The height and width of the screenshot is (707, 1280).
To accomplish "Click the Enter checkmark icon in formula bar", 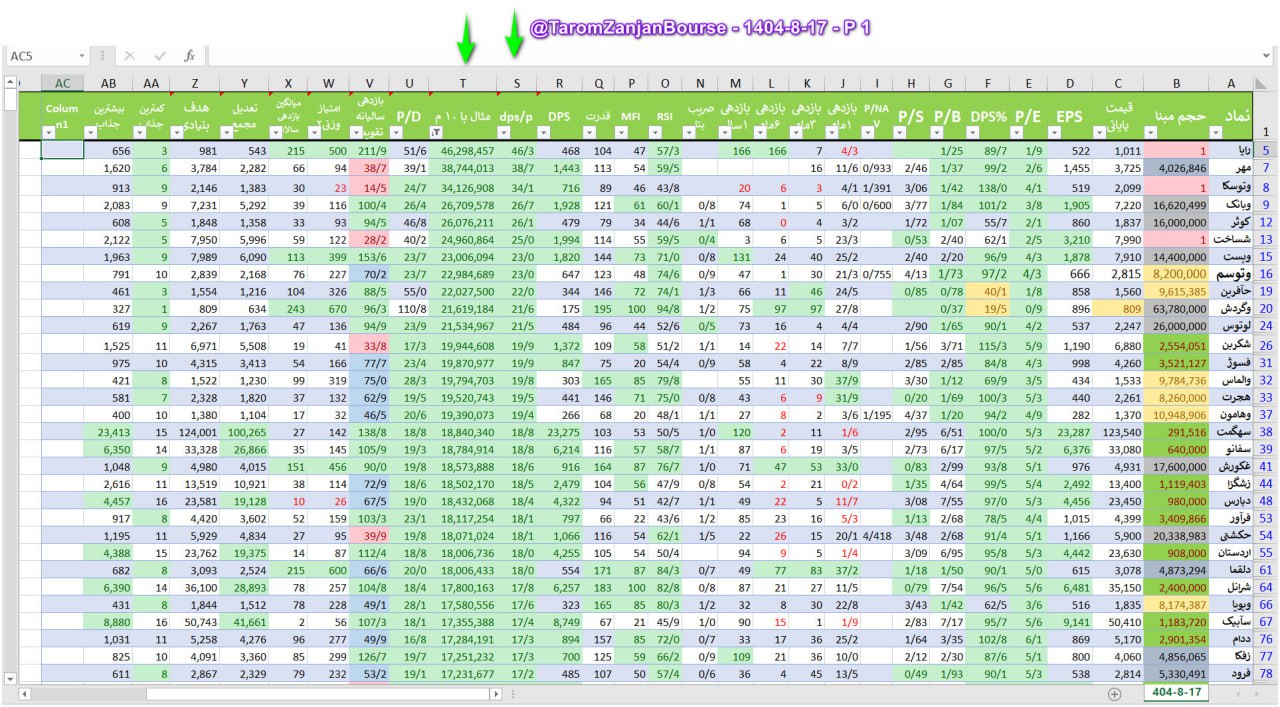I will click(x=159, y=56).
